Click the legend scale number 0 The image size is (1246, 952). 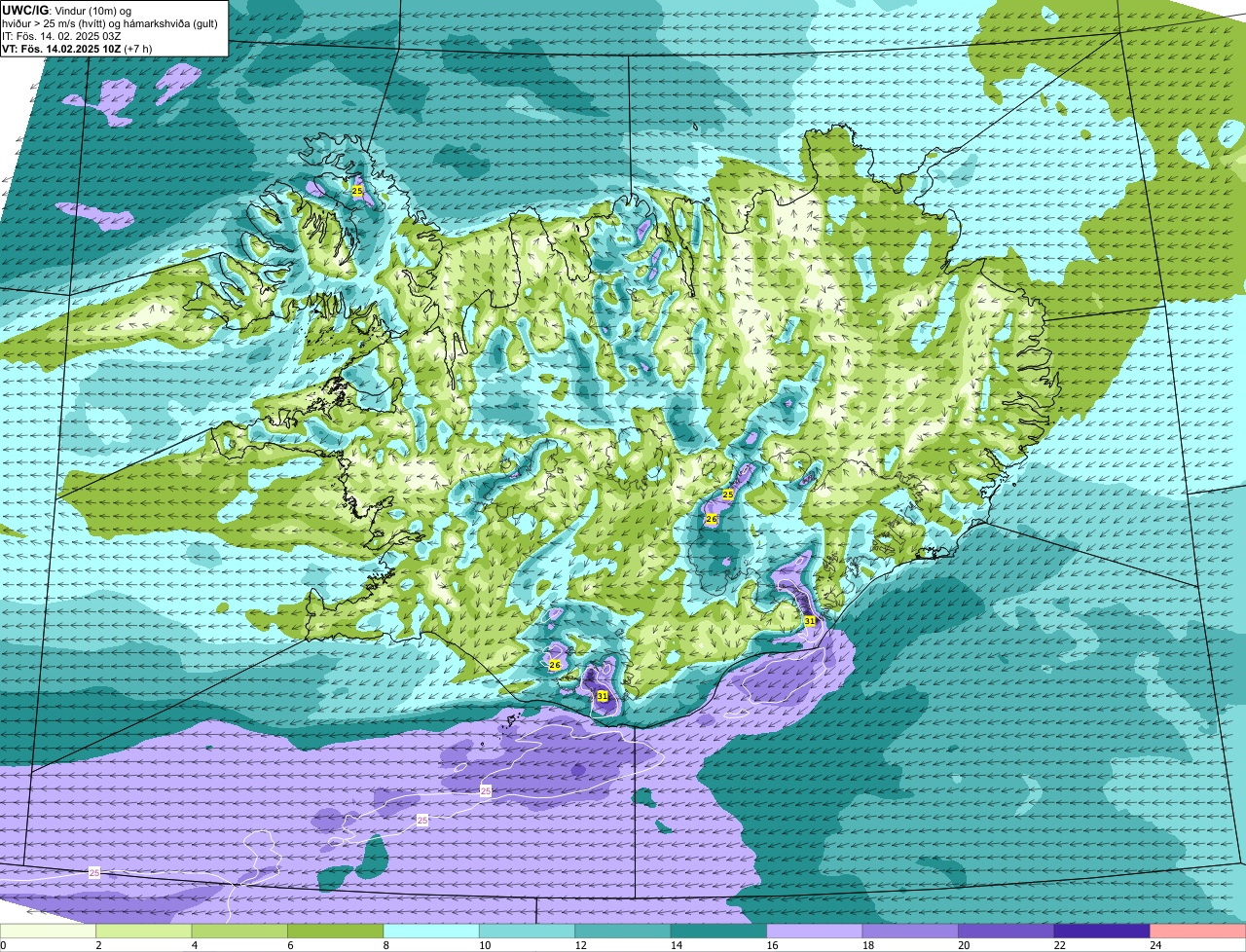(4, 945)
